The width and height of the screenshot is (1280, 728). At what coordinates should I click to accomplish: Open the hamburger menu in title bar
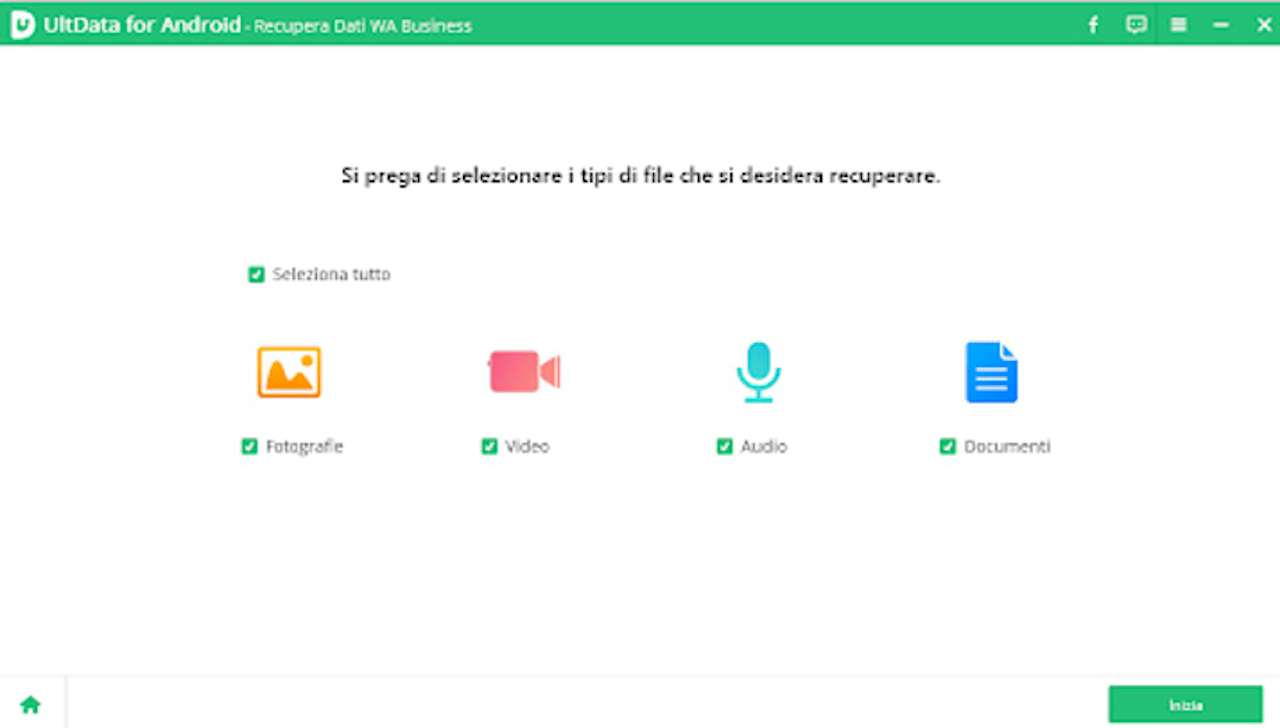point(1179,25)
